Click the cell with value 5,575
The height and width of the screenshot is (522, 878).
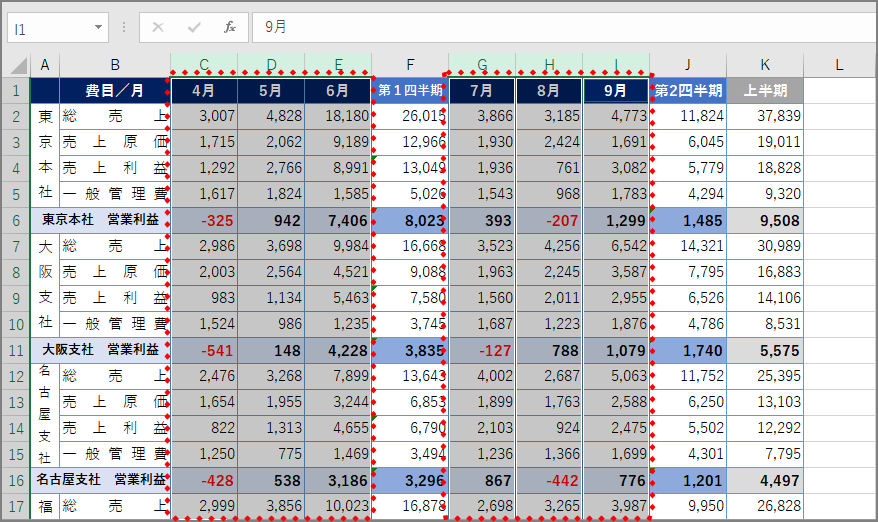(x=765, y=351)
